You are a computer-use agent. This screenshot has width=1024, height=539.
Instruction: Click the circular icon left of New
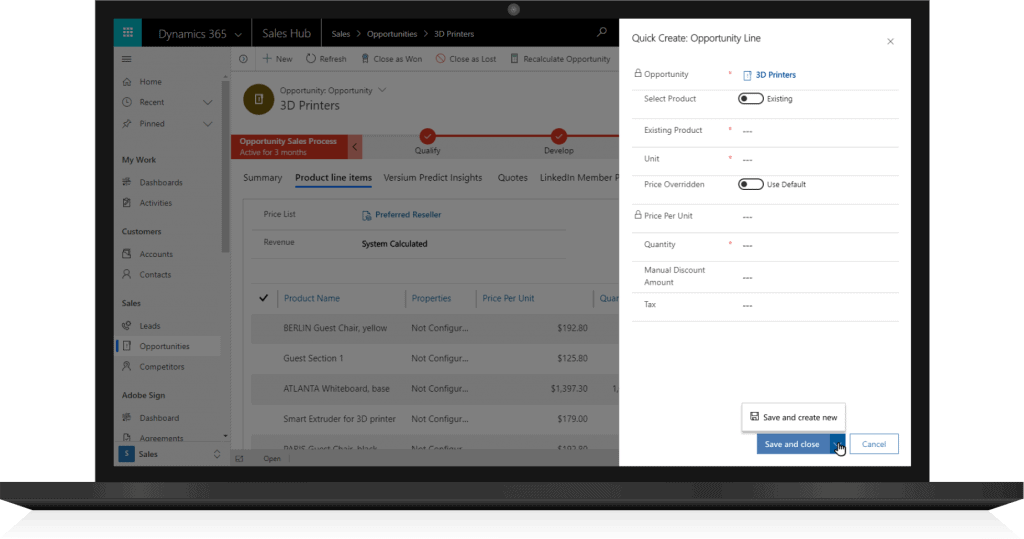point(243,59)
